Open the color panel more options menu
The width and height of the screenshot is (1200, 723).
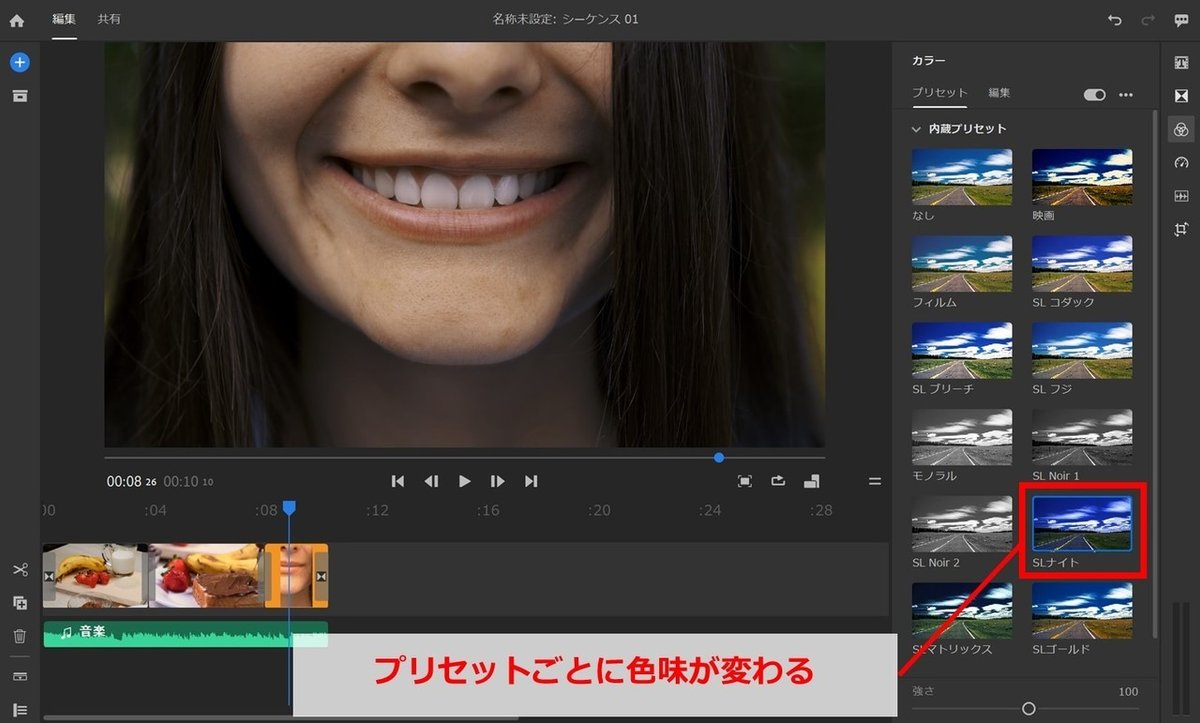1126,94
